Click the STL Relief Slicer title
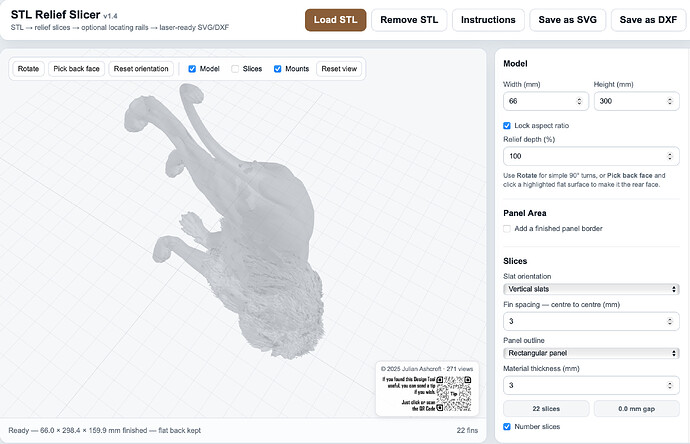Screen dimensions: 690x444 (55, 15)
